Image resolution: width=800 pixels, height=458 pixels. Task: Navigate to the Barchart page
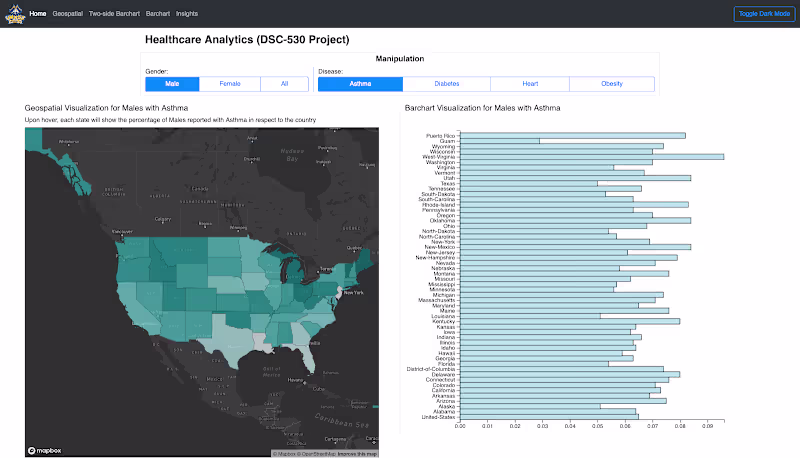click(157, 14)
